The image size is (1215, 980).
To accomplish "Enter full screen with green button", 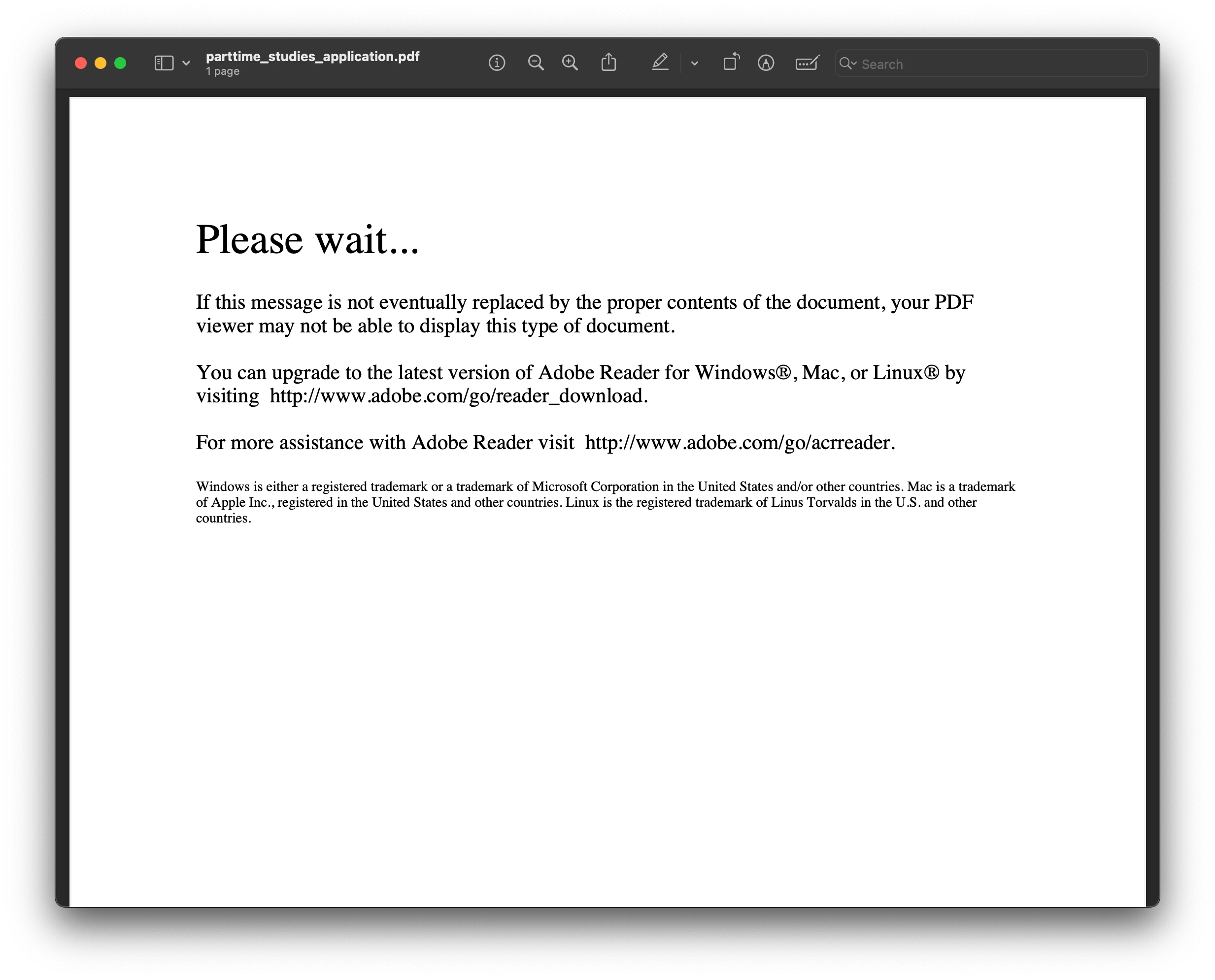I will tap(120, 63).
